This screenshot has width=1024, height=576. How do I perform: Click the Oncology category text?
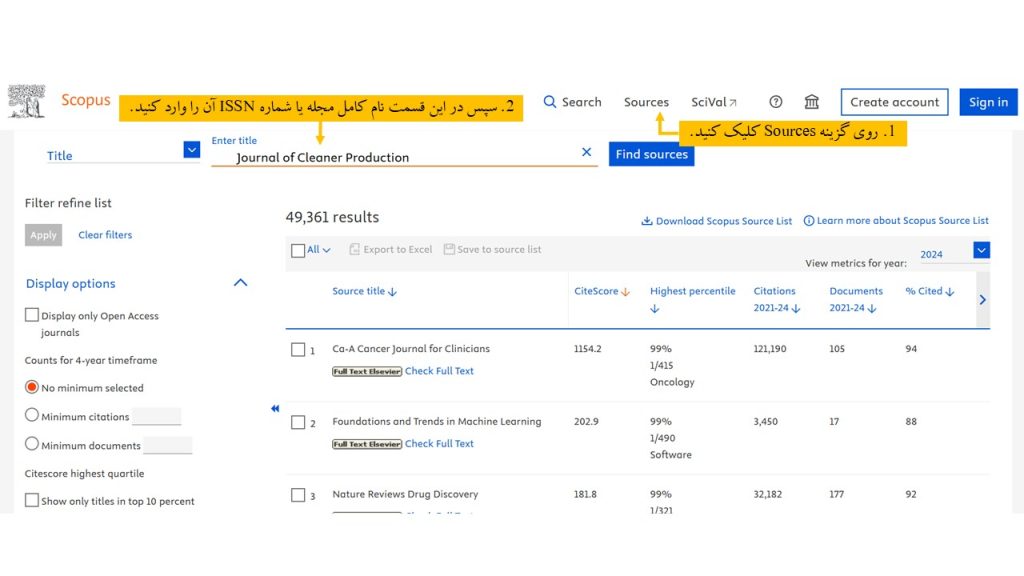coord(672,382)
